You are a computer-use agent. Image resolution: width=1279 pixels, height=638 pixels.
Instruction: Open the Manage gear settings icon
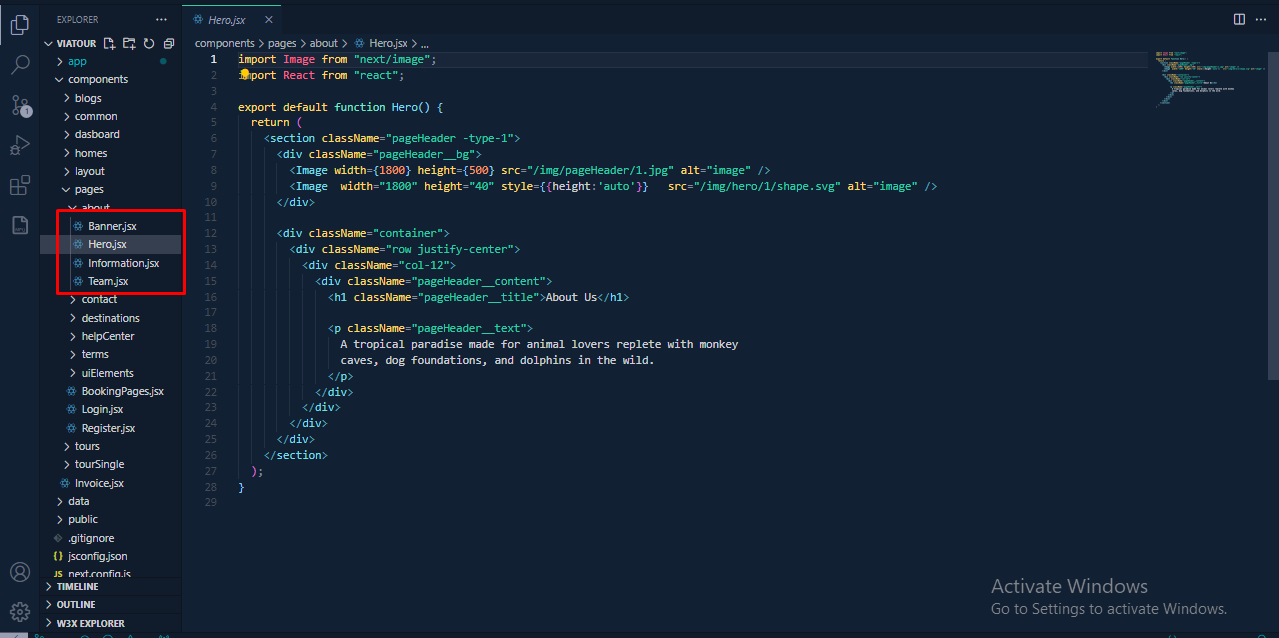coord(19,611)
